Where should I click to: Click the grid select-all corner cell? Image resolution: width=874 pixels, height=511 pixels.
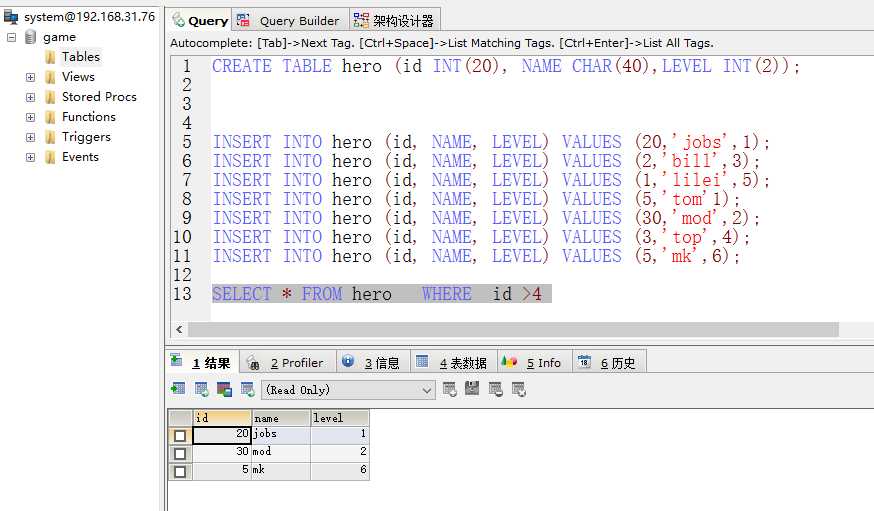click(180, 417)
